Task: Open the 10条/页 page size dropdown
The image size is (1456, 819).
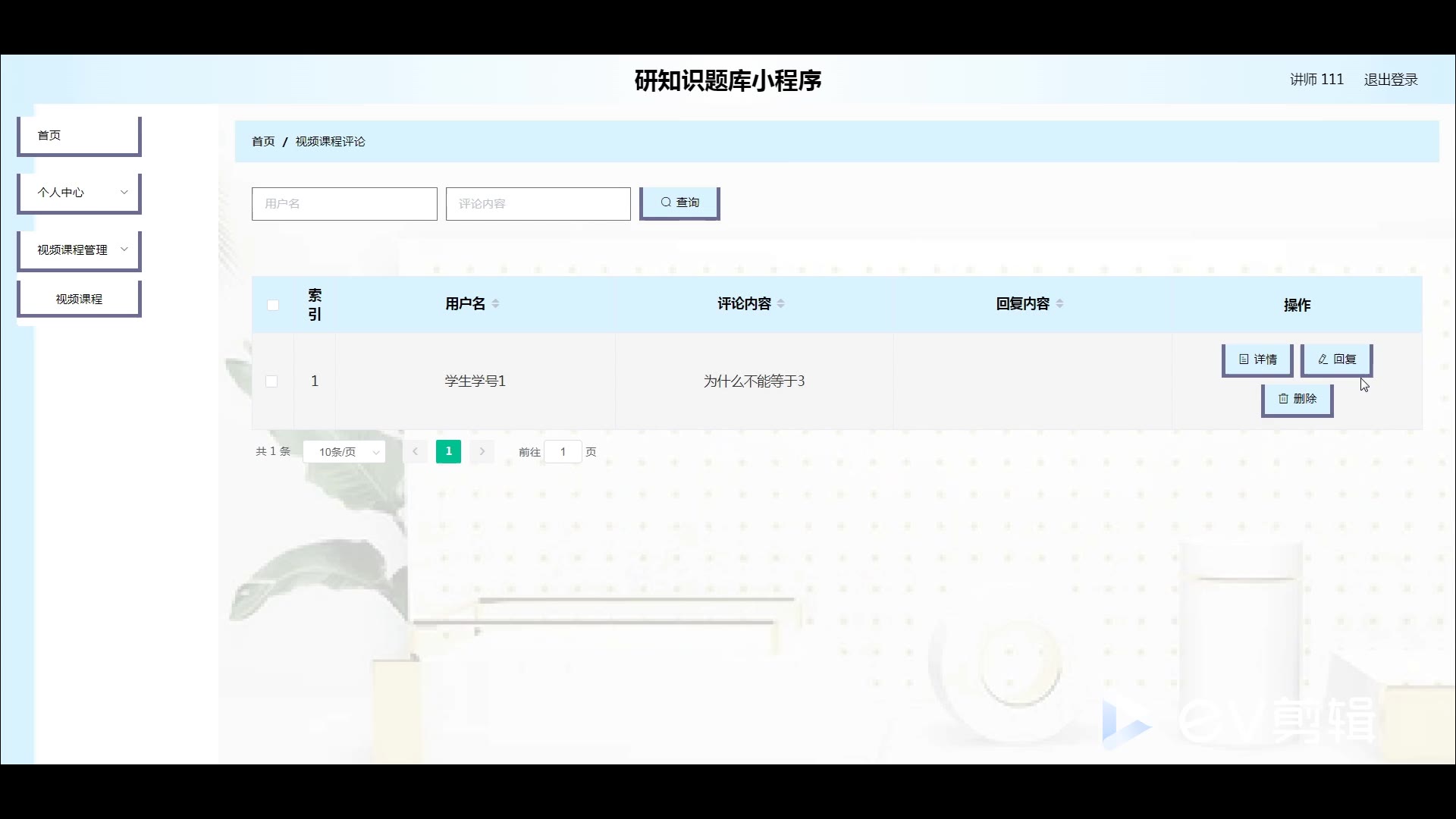Action: 344,452
